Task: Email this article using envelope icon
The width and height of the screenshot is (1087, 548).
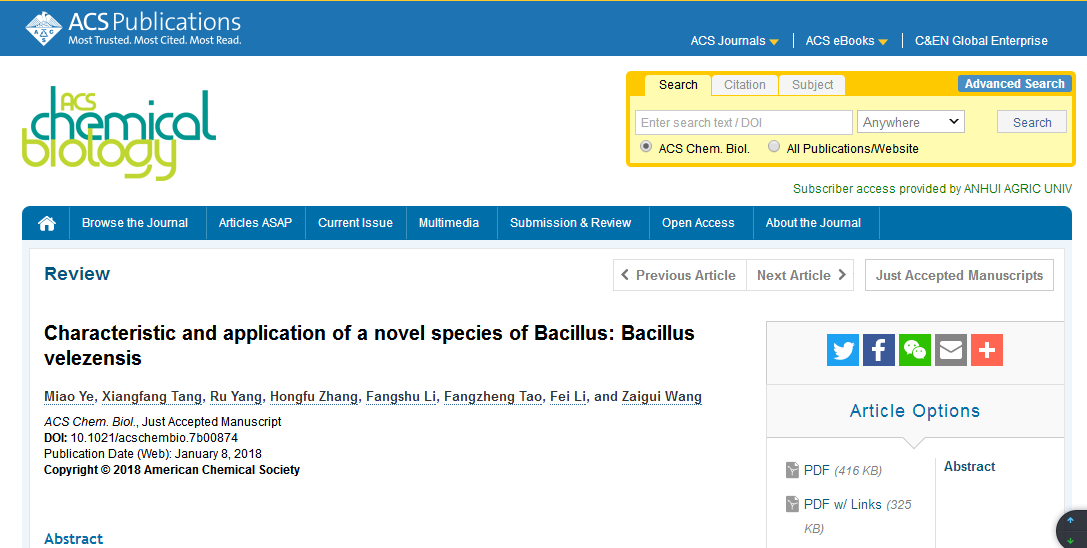Action: [951, 350]
